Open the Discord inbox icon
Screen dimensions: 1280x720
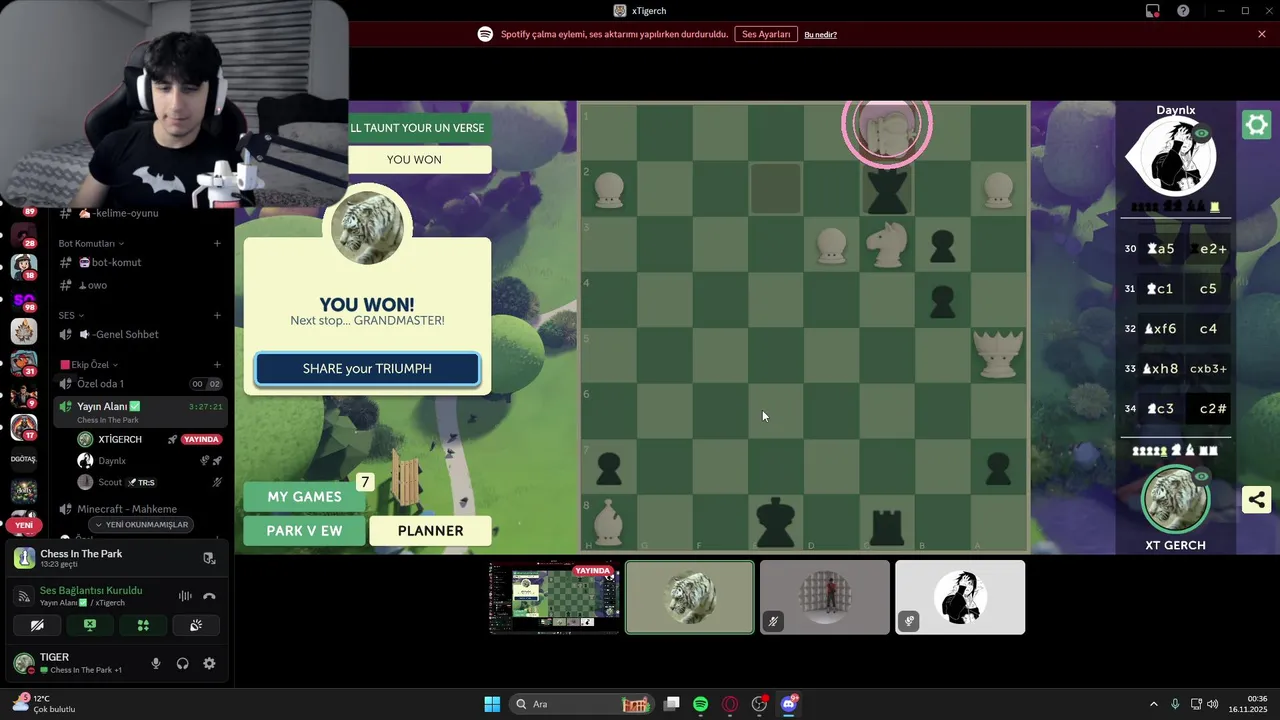(1153, 11)
